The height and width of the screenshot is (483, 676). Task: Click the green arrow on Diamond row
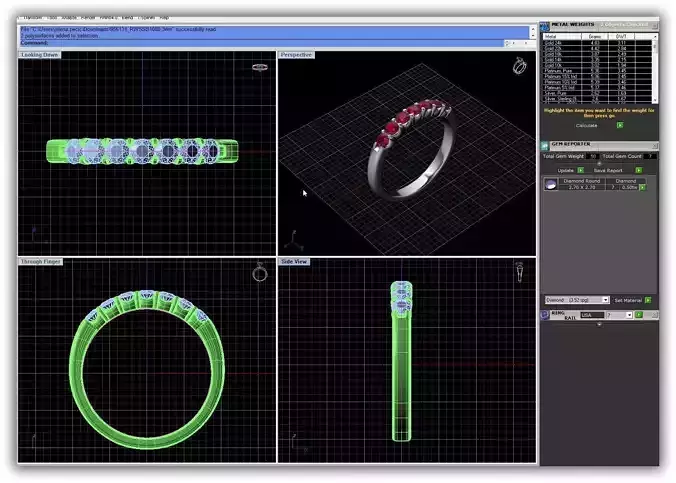pyautogui.click(x=643, y=188)
